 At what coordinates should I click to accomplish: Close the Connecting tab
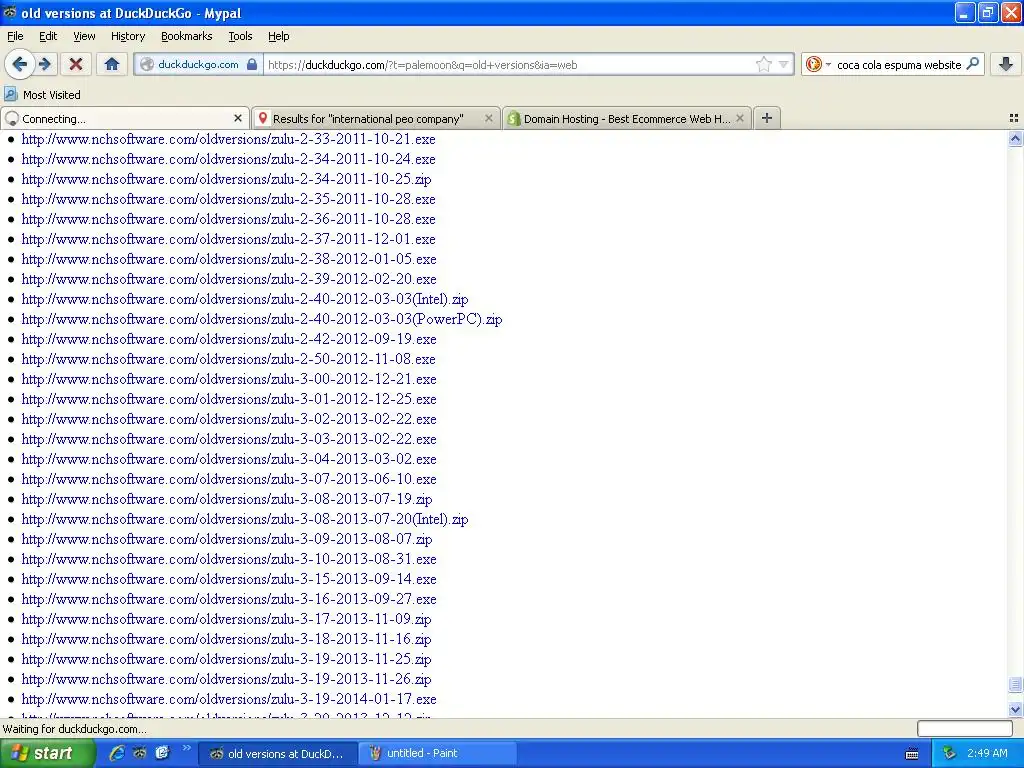pyautogui.click(x=238, y=118)
